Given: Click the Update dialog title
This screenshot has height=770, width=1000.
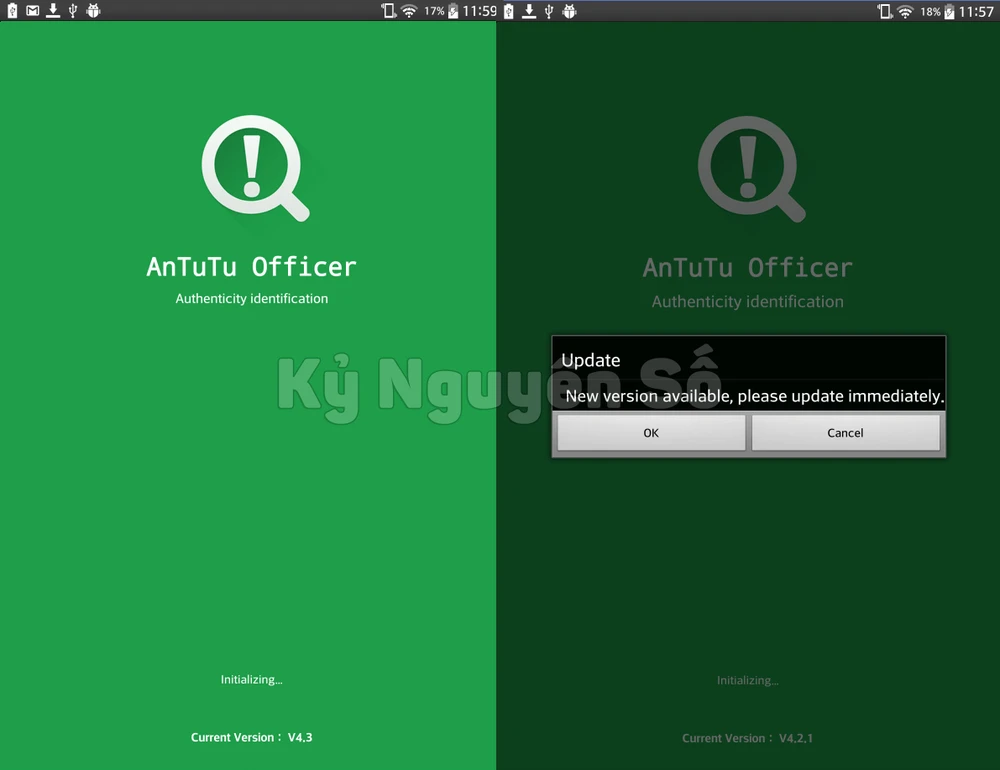Looking at the screenshot, I should click(x=591, y=360).
